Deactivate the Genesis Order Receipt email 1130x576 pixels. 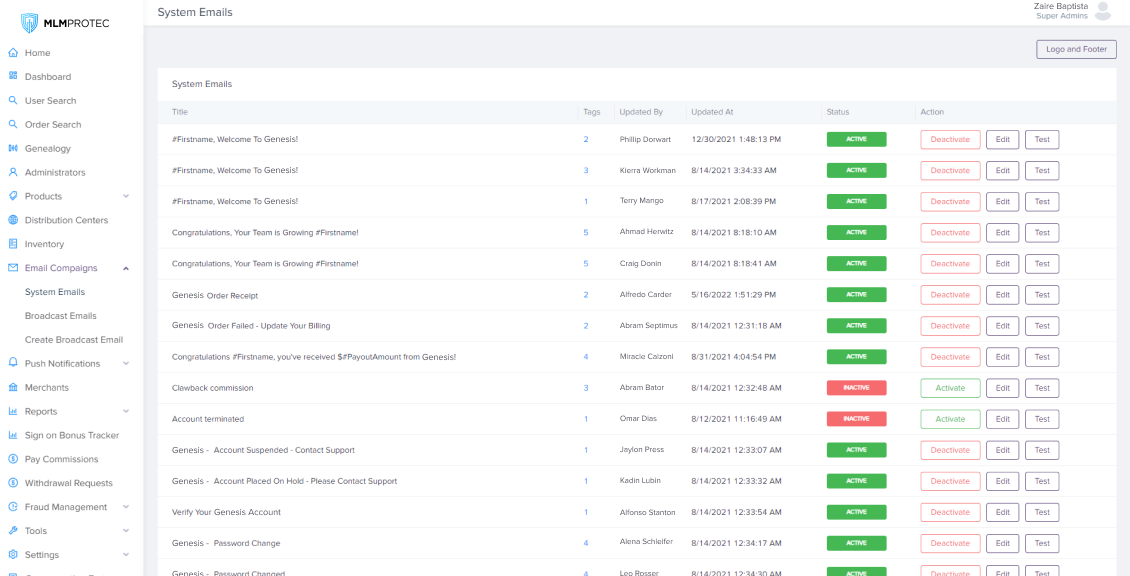click(x=950, y=295)
